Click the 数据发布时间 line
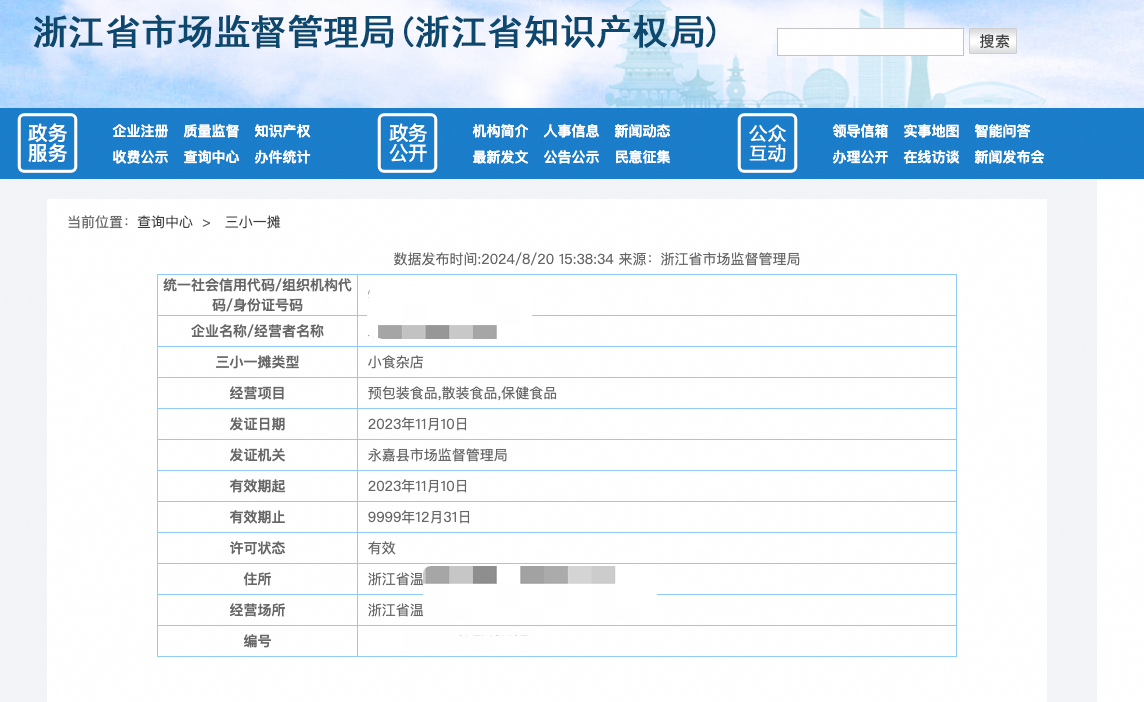This screenshot has height=702, width=1144. 596,259
